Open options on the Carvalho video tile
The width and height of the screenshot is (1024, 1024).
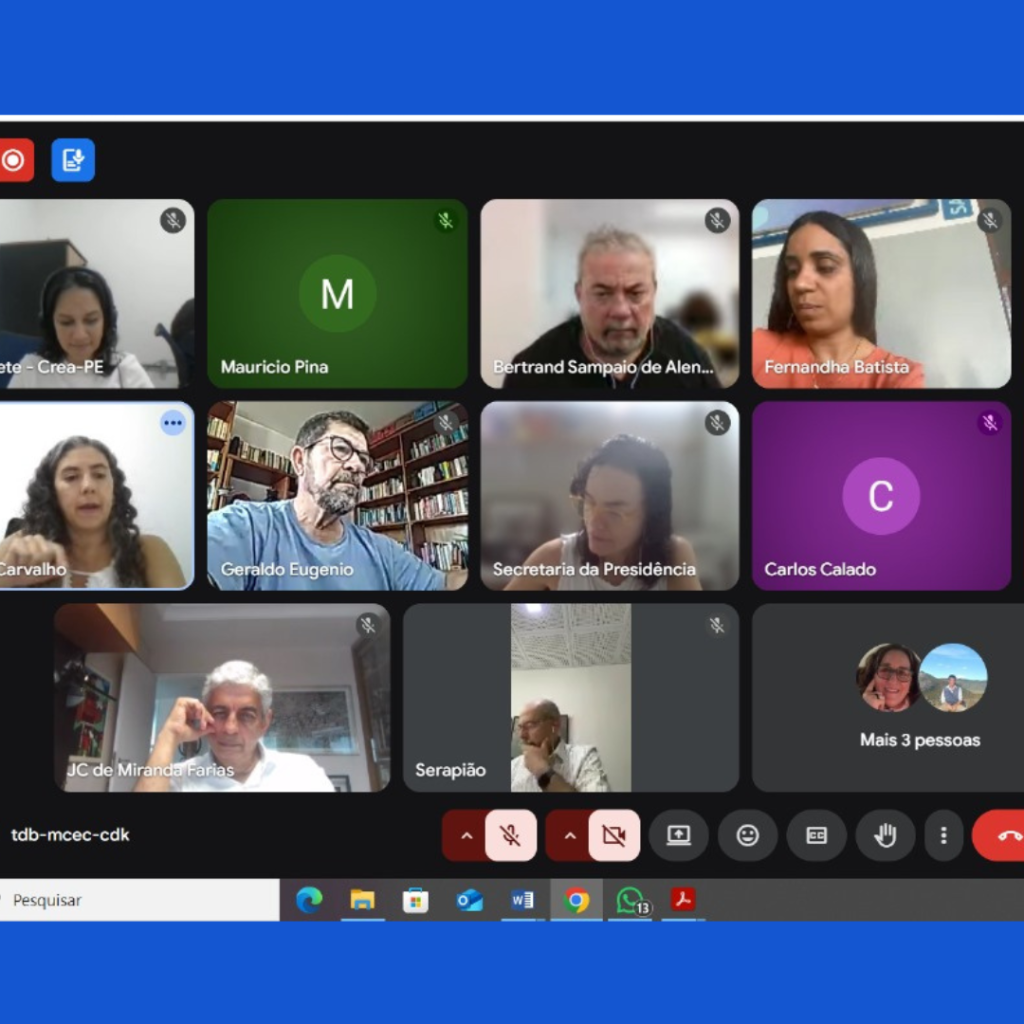[x=173, y=423]
